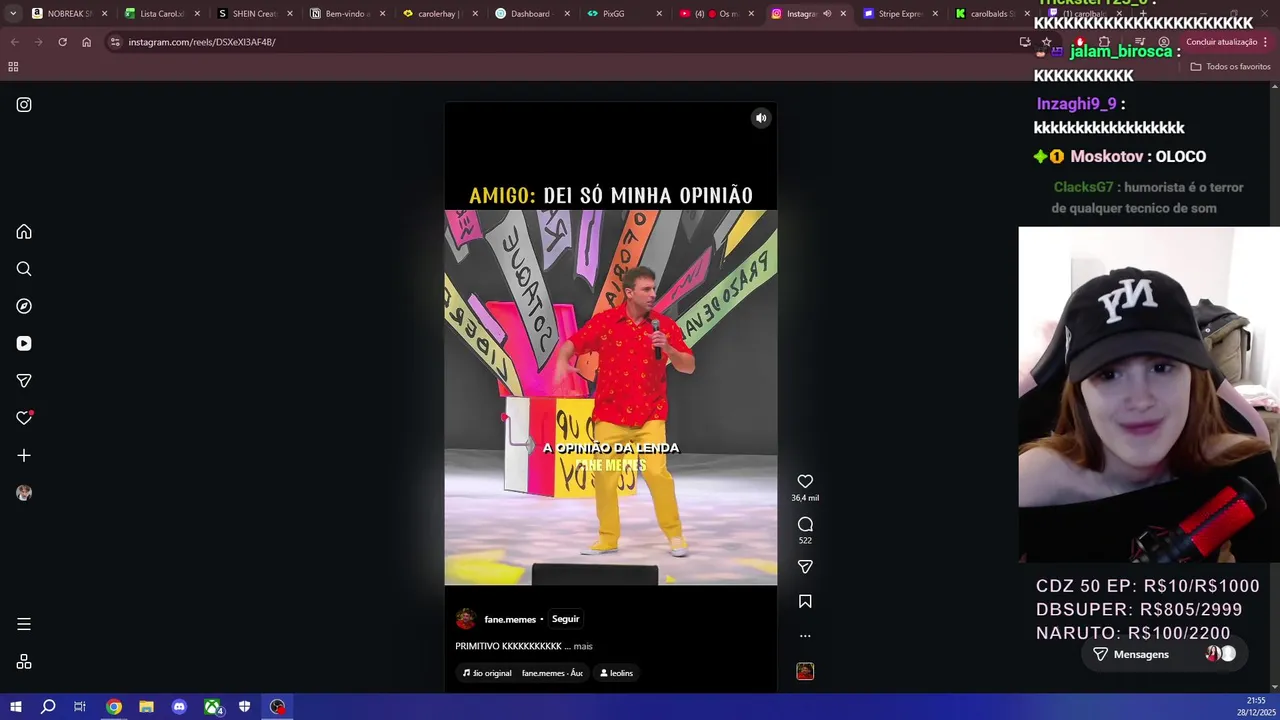The height and width of the screenshot is (720, 1280).
Task: Open the tagged user leolins chip
Action: [616, 673]
